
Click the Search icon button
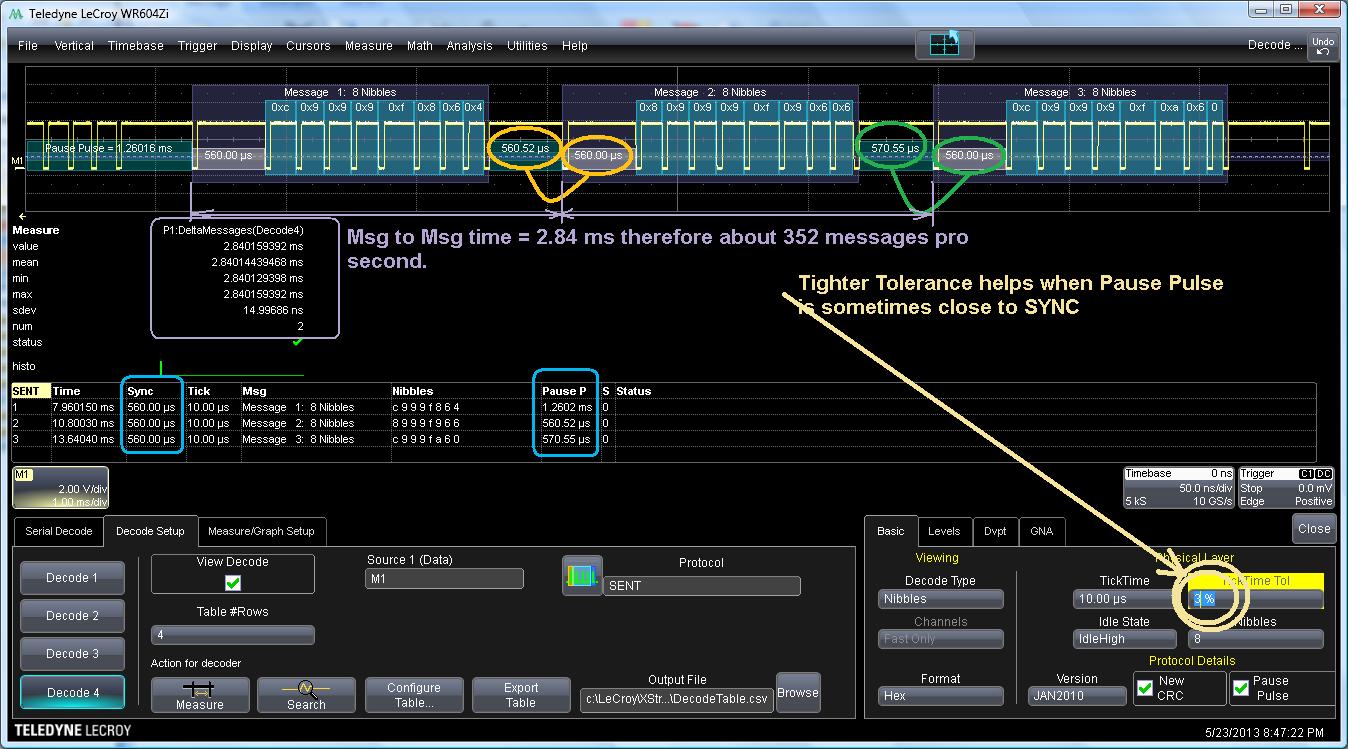click(x=306, y=694)
